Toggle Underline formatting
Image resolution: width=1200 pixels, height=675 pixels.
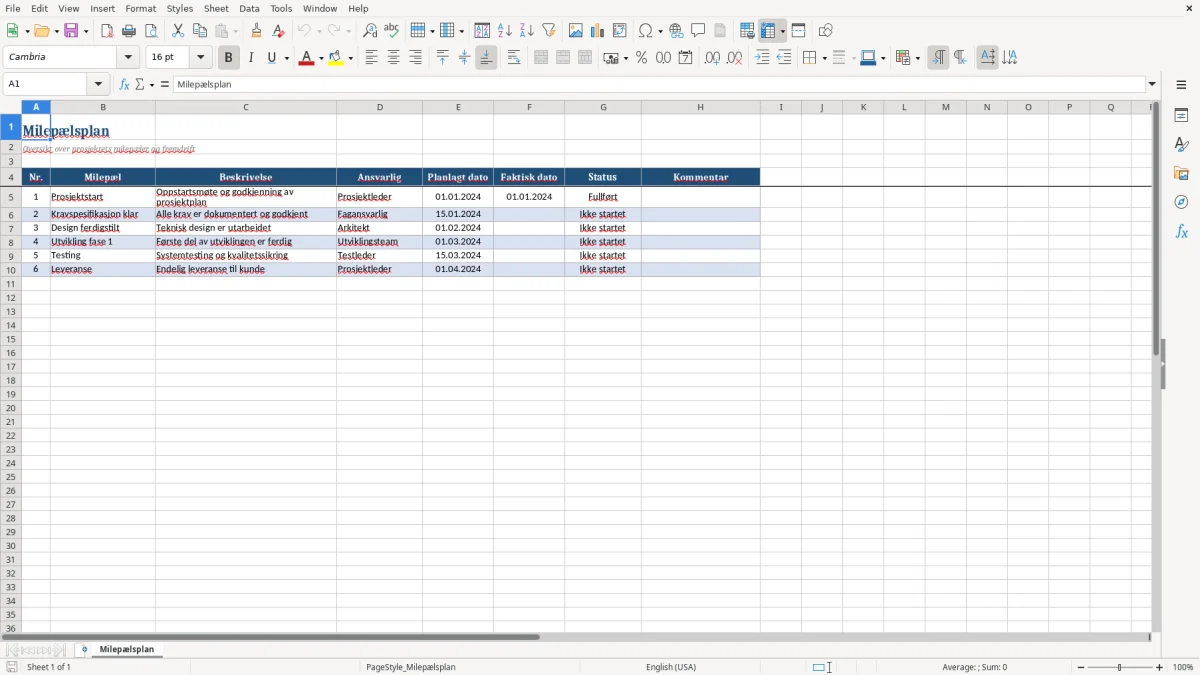[x=271, y=58]
